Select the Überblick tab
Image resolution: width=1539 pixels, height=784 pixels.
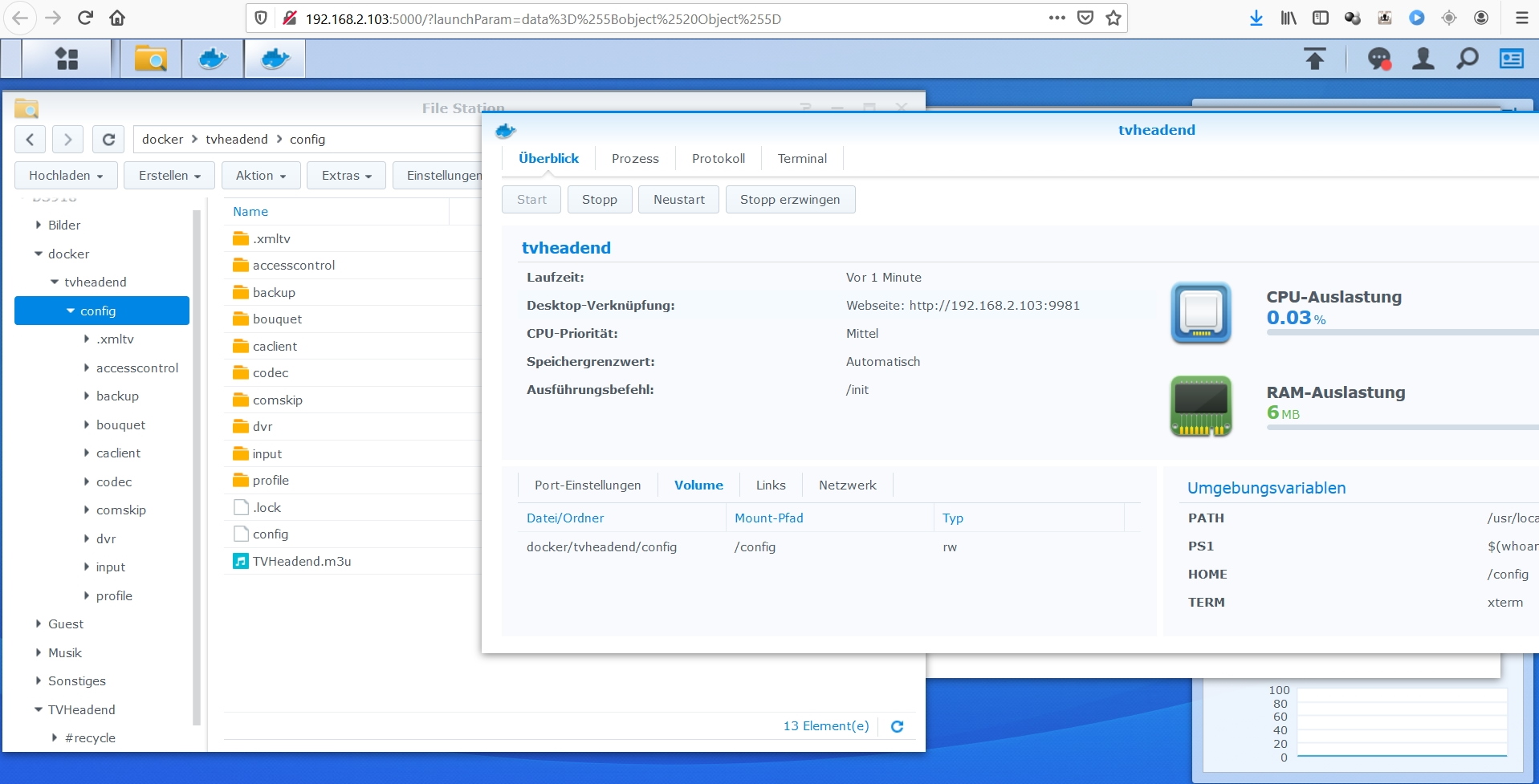548,159
